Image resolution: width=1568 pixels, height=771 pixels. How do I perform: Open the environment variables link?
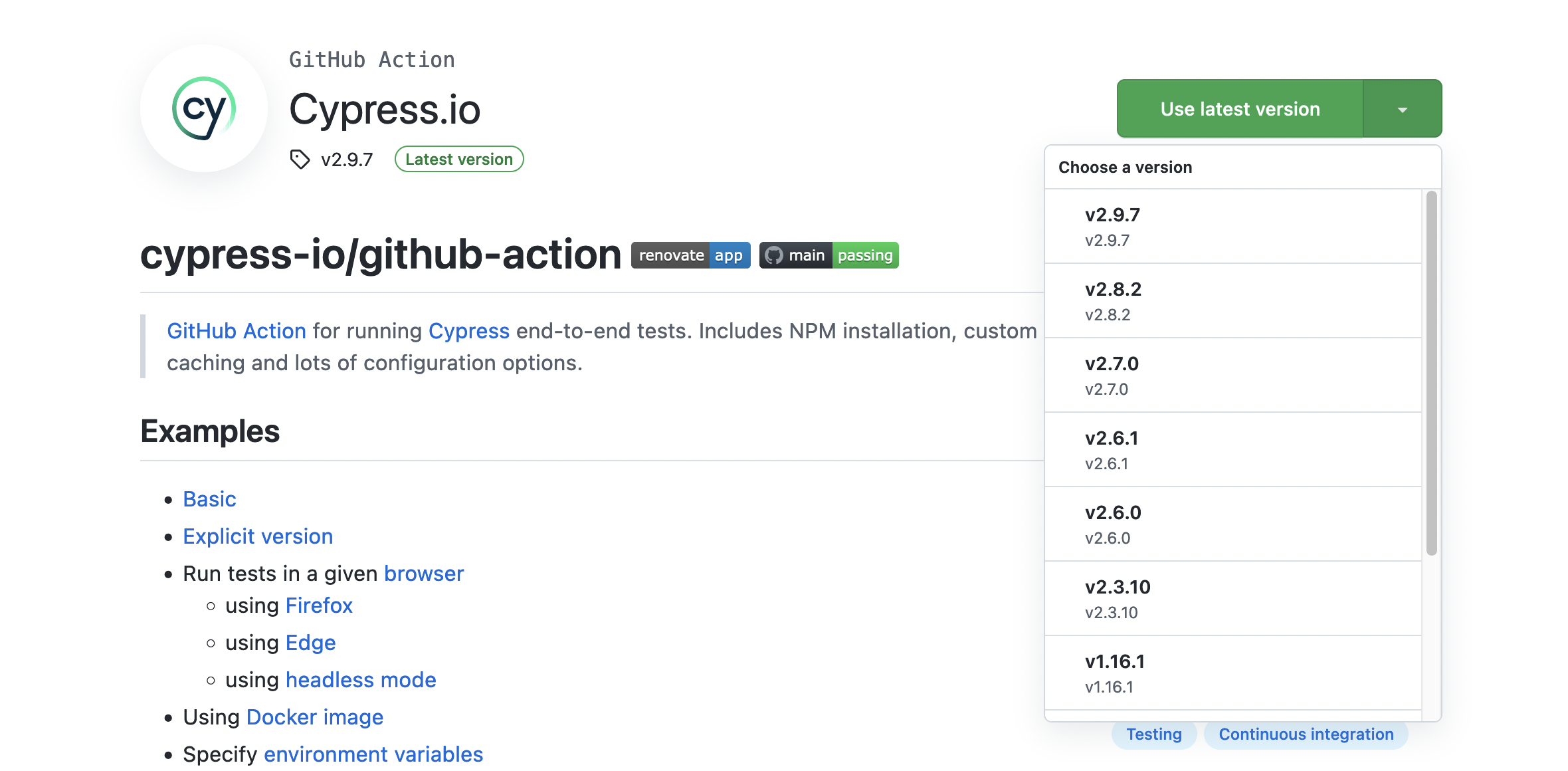pyautogui.click(x=373, y=754)
